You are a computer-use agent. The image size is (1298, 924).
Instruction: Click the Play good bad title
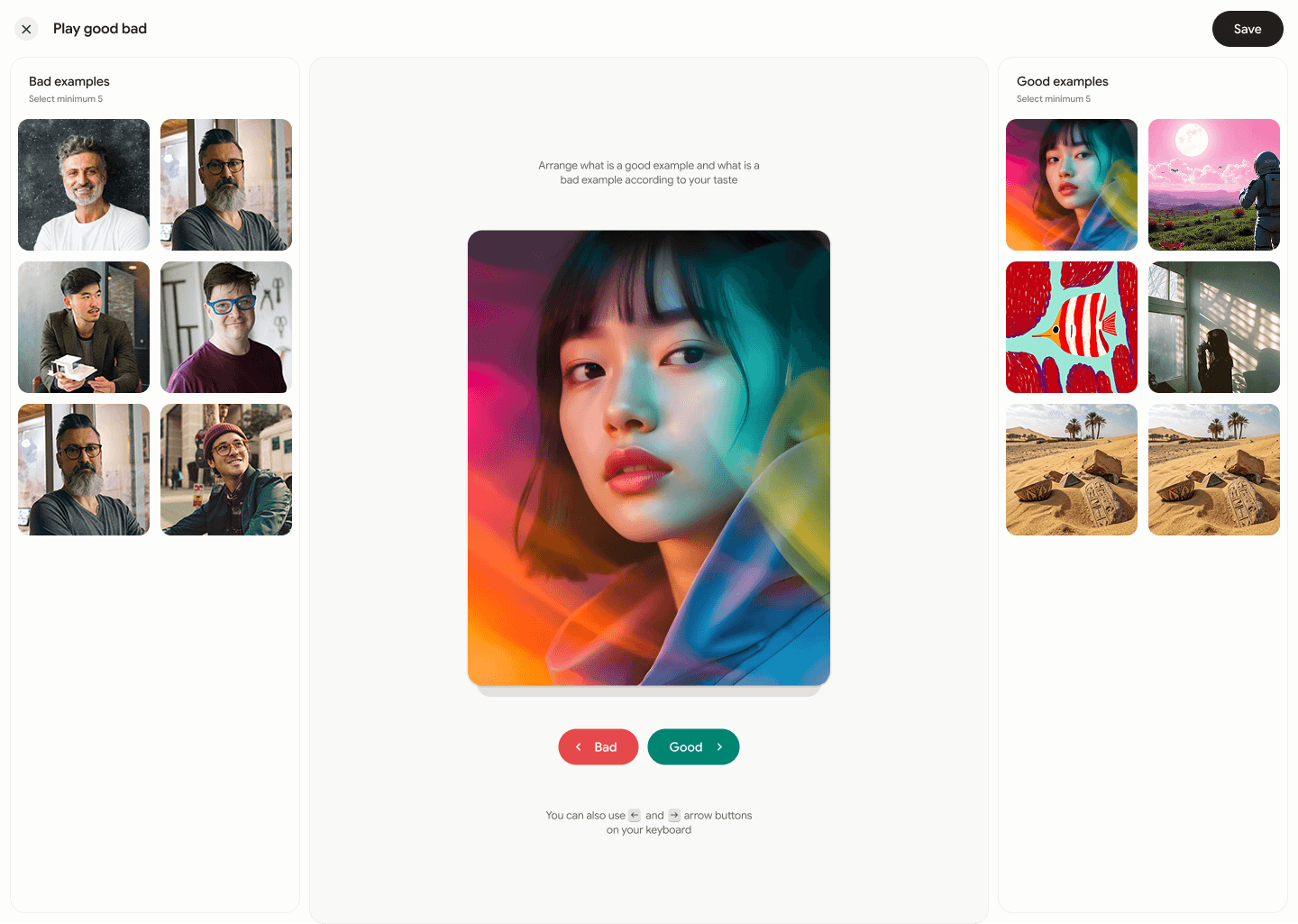100,29
